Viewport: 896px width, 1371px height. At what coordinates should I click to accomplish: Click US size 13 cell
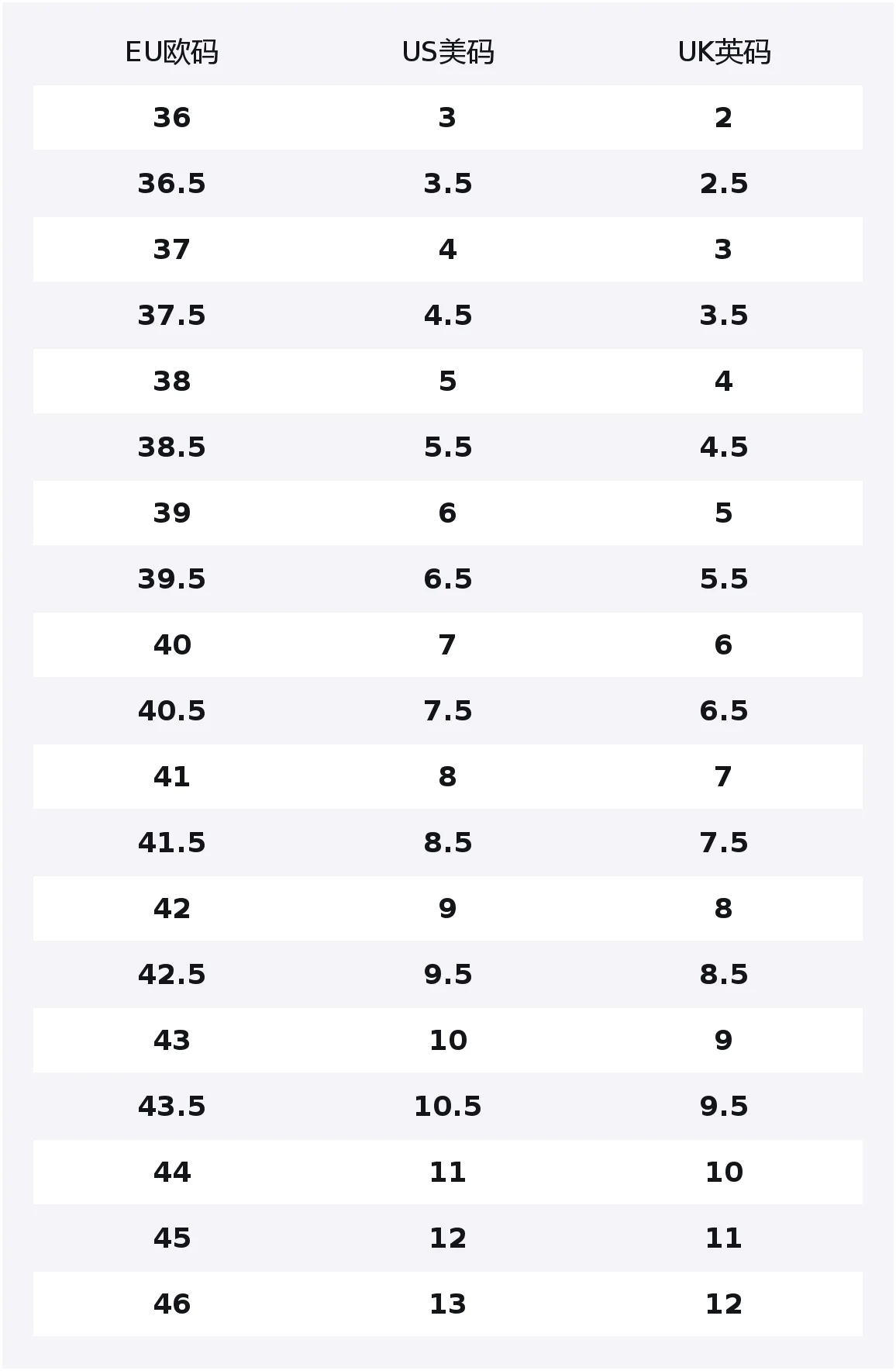448,1304
